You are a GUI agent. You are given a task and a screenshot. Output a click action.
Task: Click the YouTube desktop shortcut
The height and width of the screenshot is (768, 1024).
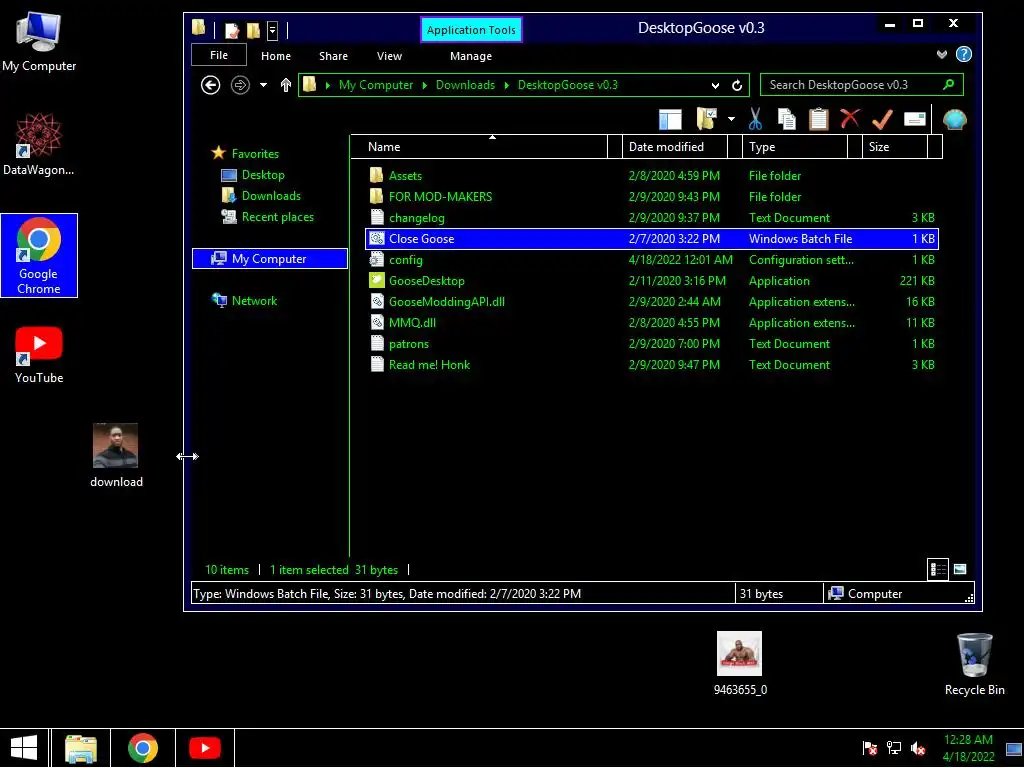(x=39, y=356)
